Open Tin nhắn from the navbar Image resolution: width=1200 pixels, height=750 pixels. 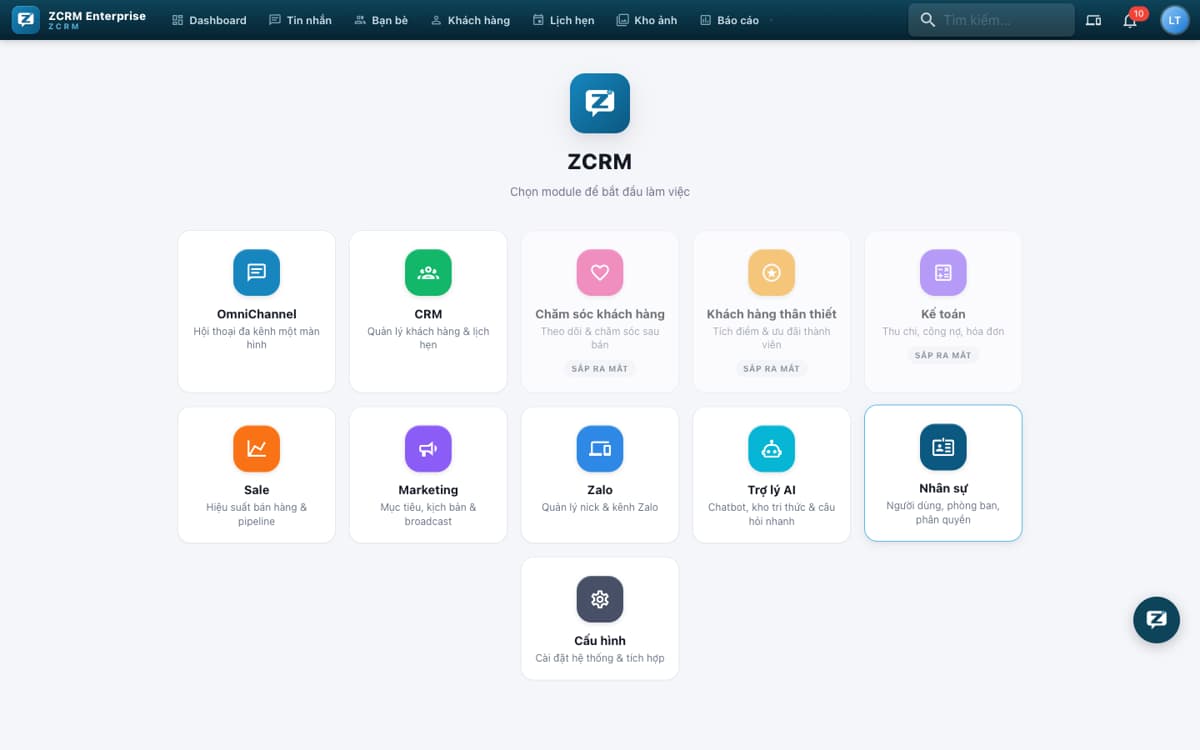point(300,20)
